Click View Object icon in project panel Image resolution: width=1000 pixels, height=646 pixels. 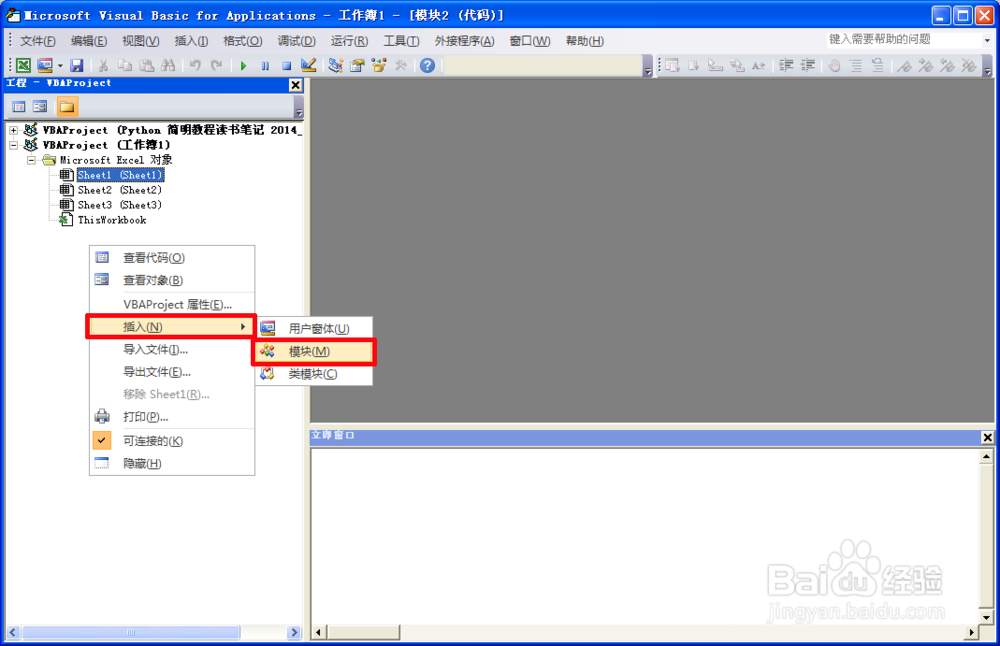tap(40, 106)
